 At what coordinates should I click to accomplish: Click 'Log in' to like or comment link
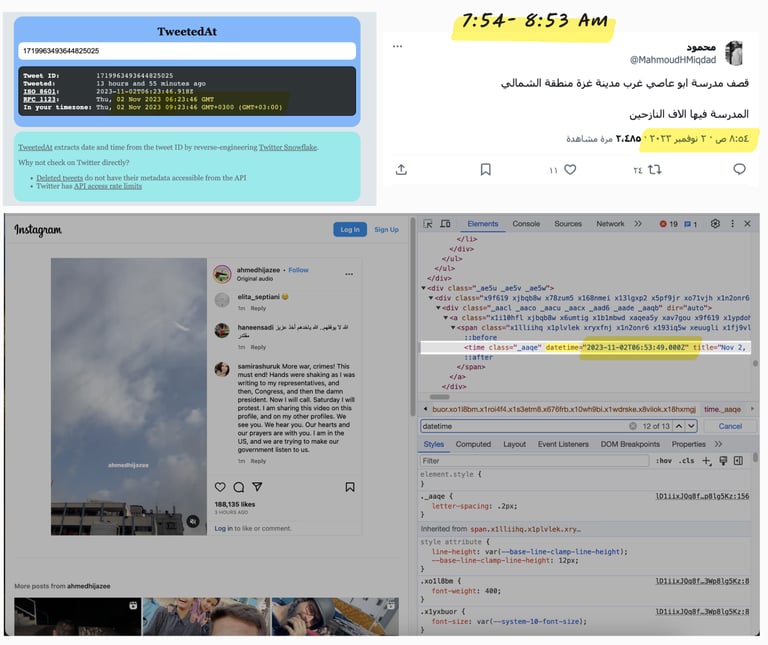[x=223, y=528]
